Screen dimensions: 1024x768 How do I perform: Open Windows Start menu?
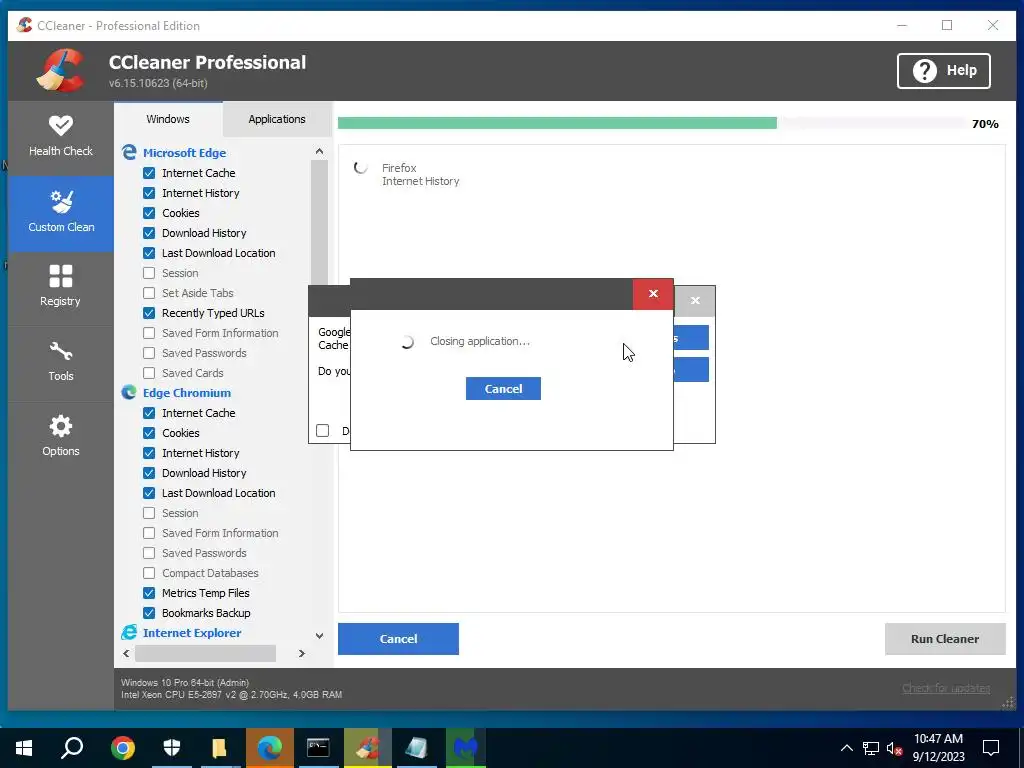pyautogui.click(x=24, y=748)
